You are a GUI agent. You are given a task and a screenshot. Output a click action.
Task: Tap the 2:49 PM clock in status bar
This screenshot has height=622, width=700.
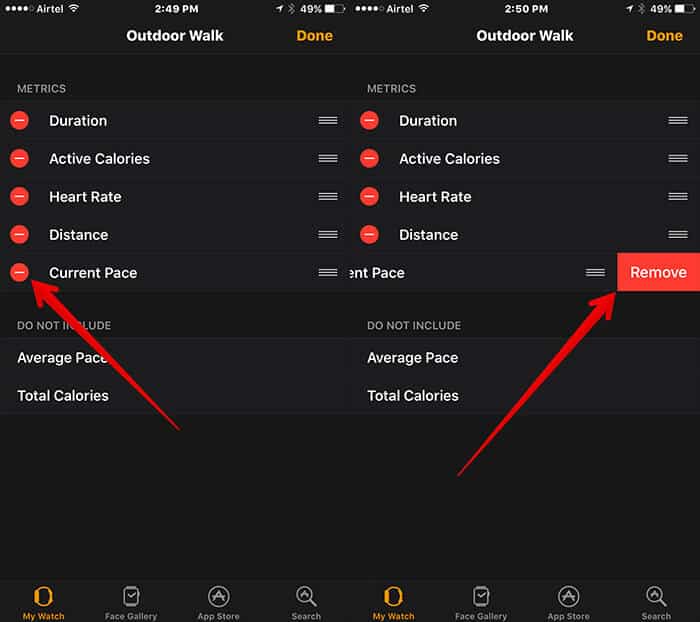coord(176,8)
